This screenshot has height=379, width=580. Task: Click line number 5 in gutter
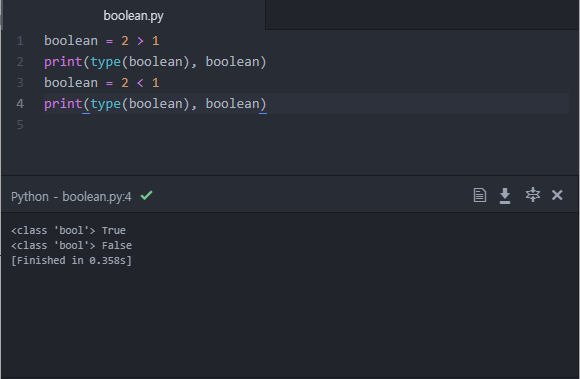point(20,125)
